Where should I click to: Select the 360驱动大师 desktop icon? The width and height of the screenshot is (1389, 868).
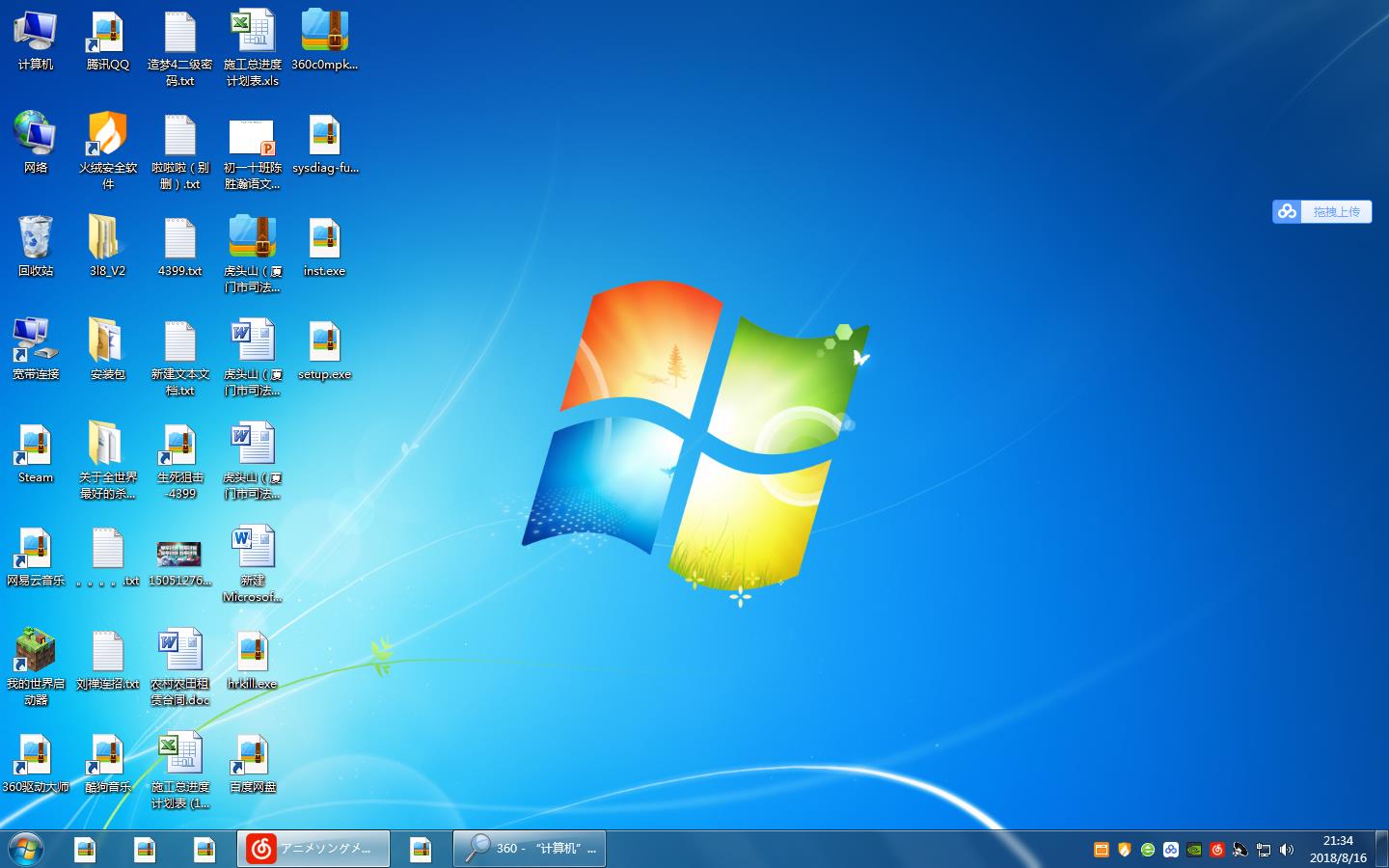click(36, 756)
